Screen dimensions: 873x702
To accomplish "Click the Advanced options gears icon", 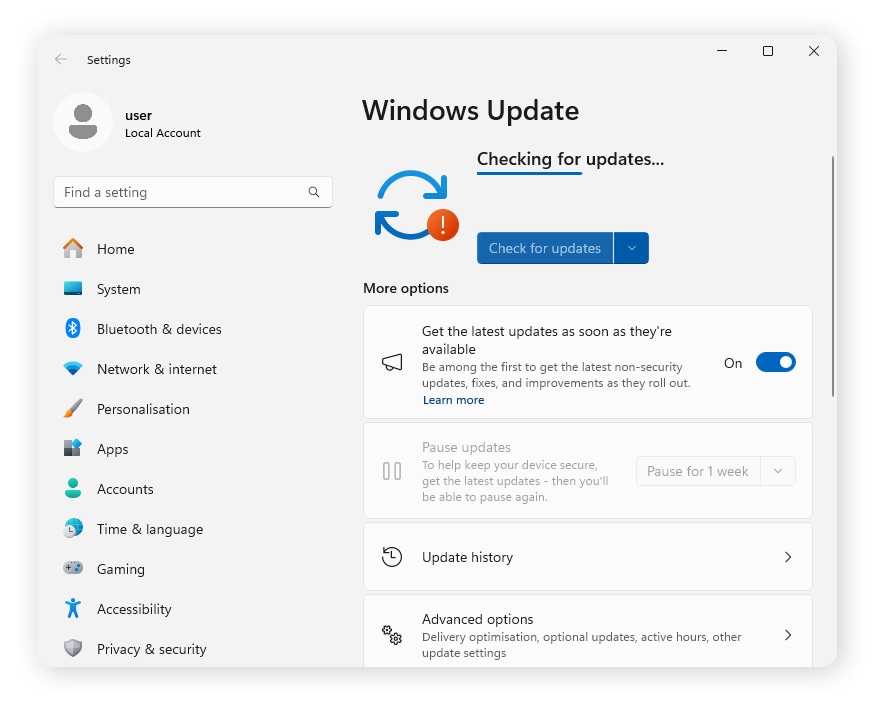I will (x=392, y=635).
